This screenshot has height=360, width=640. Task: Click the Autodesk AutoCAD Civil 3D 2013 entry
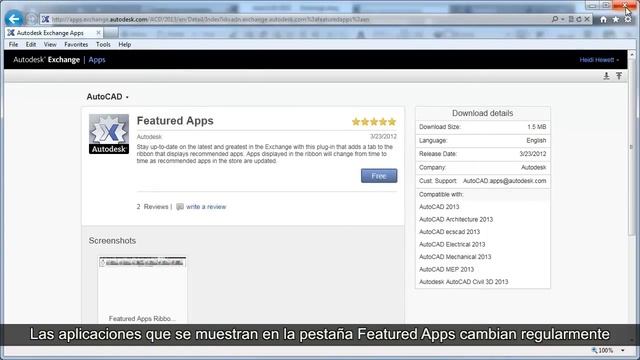tap(464, 282)
